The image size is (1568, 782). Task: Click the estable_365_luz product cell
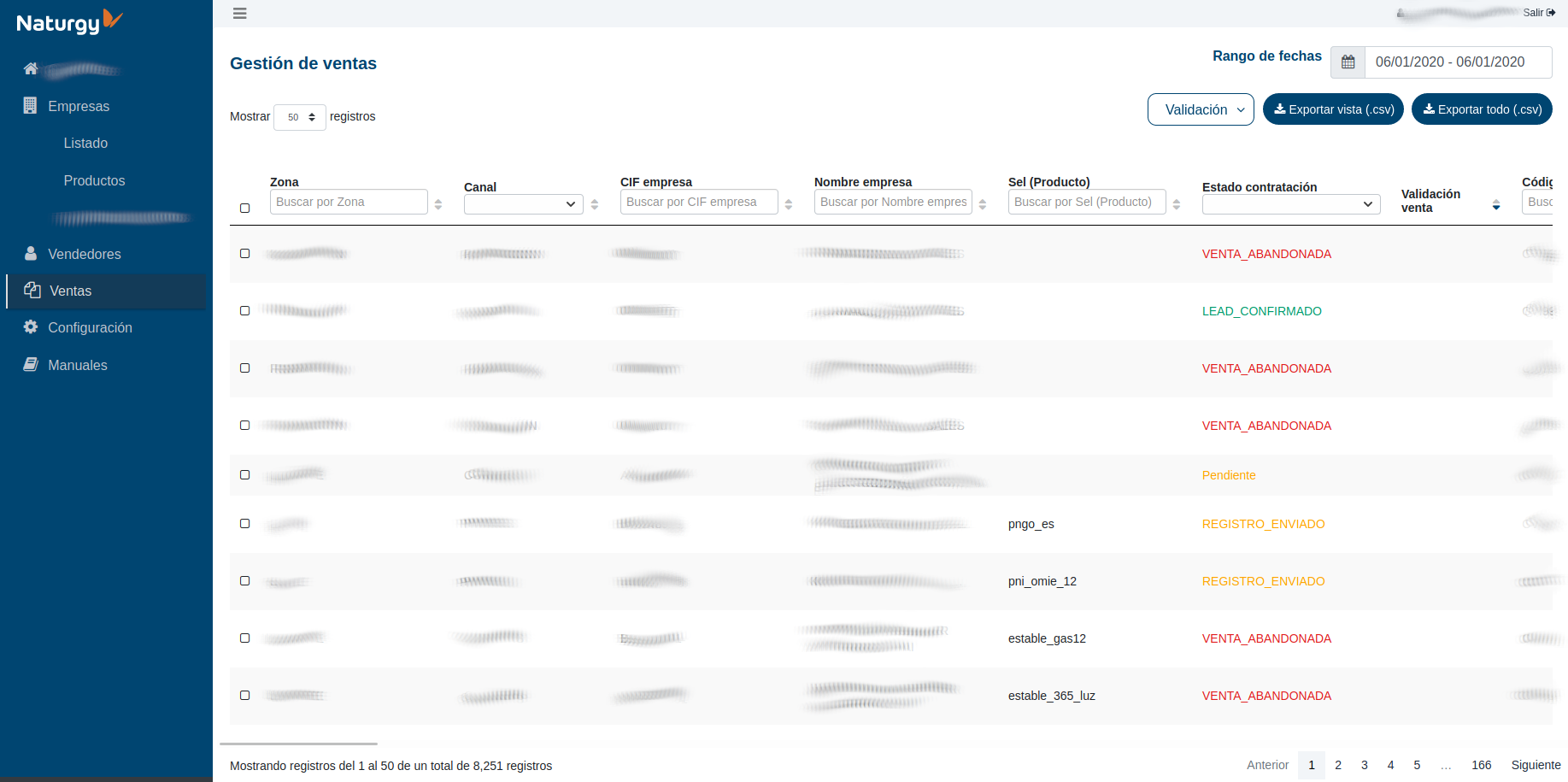(1052, 696)
